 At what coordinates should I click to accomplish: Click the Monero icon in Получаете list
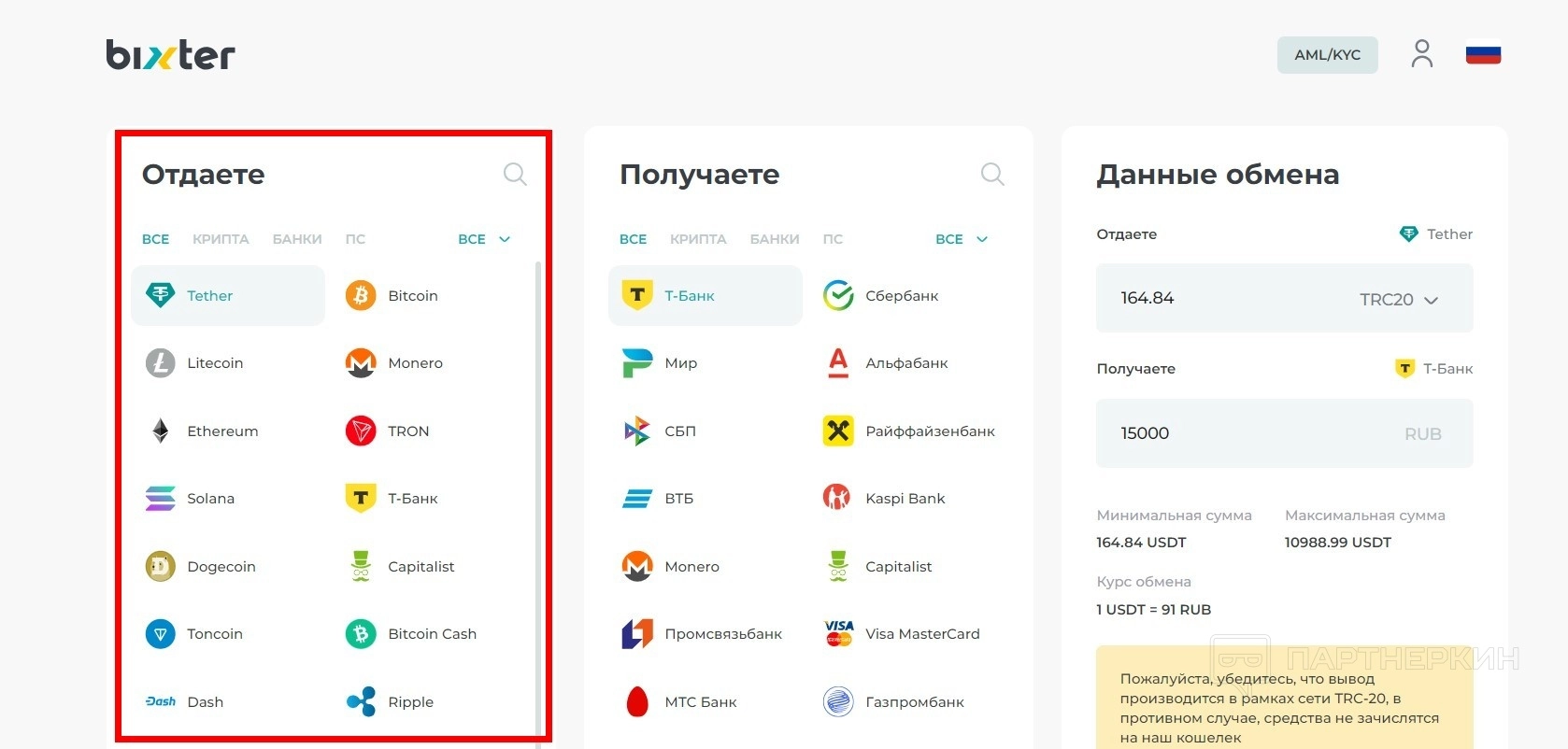637,566
